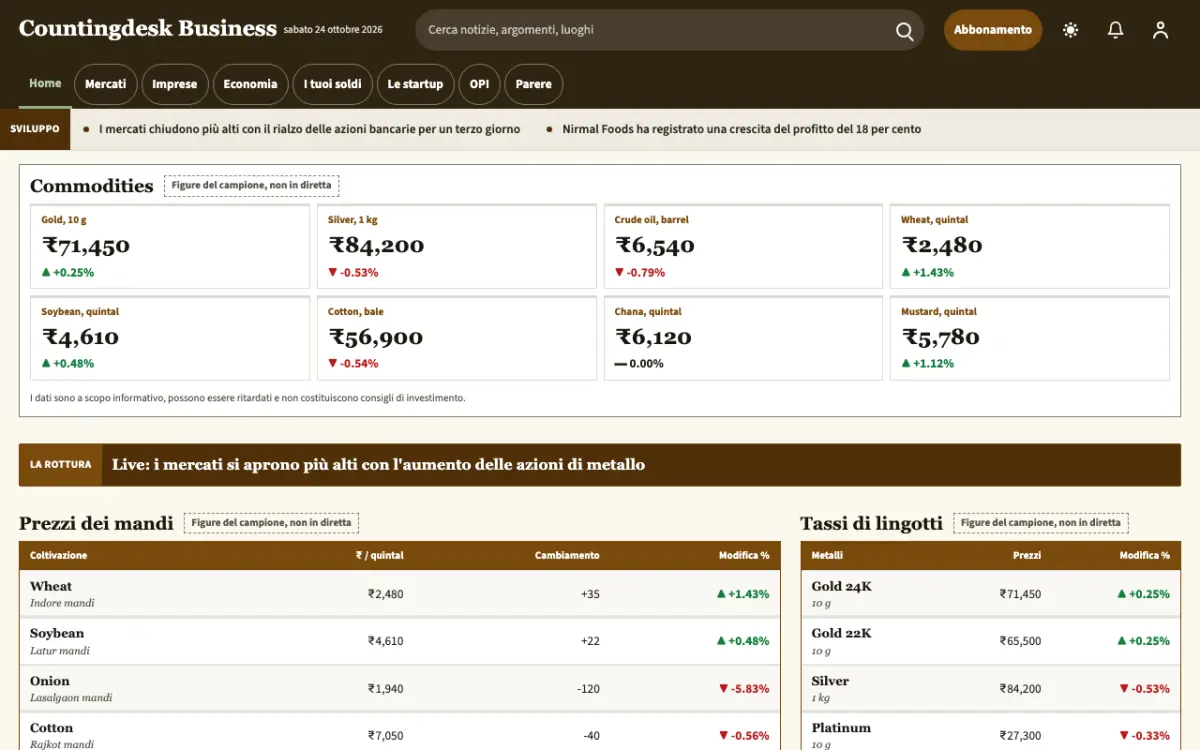Open the Imprese nav item
Viewport: 1200px width, 750px height.
pos(175,84)
